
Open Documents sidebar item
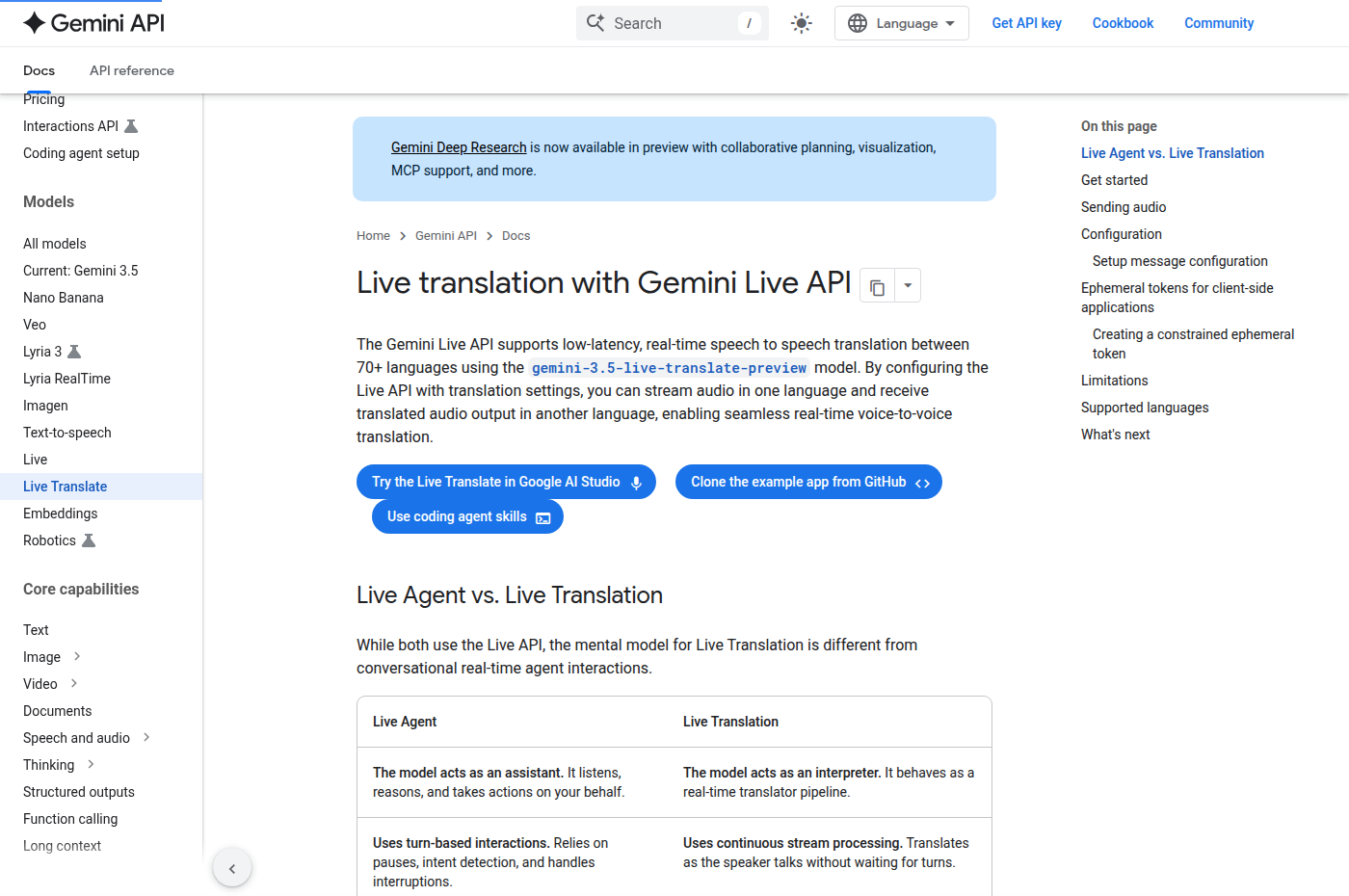[58, 711]
